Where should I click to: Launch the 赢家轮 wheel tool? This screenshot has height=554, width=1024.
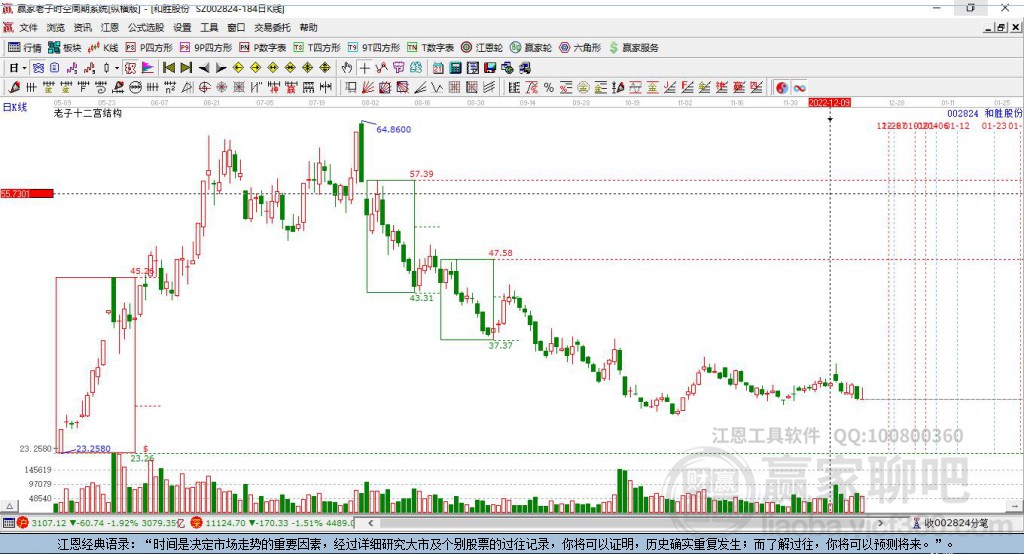[531, 48]
